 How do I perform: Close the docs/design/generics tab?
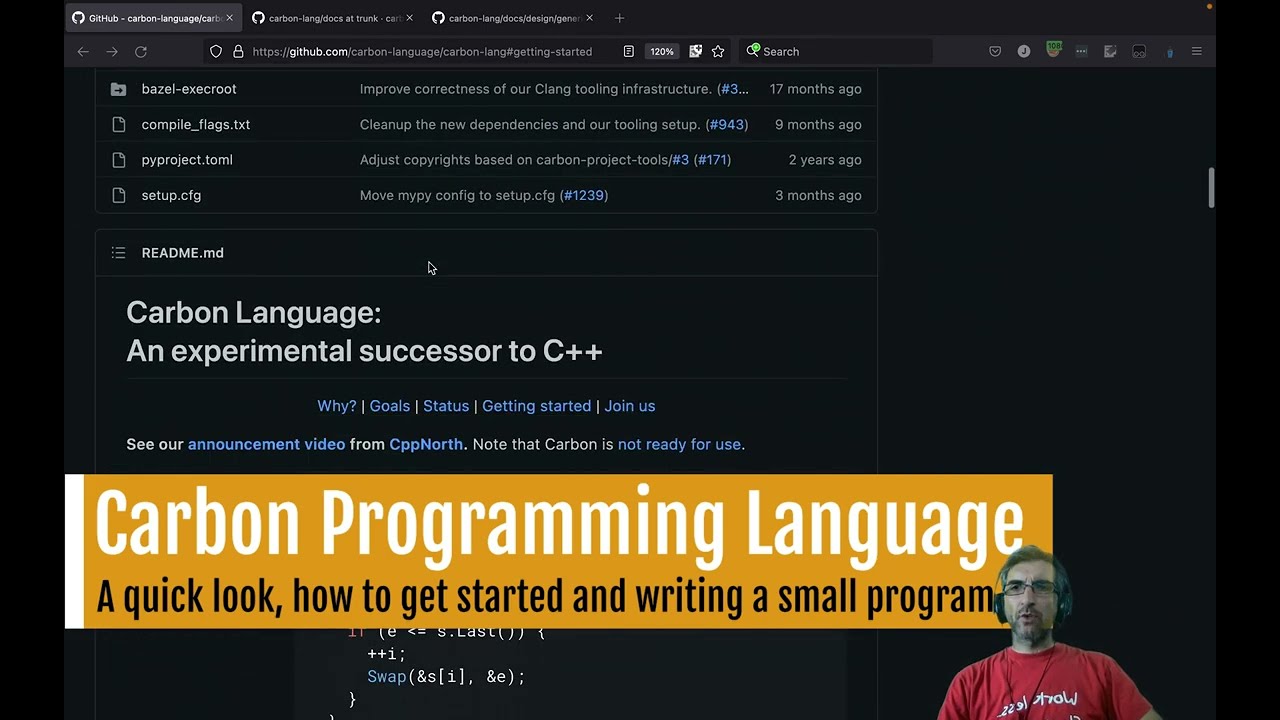pyautogui.click(x=589, y=18)
